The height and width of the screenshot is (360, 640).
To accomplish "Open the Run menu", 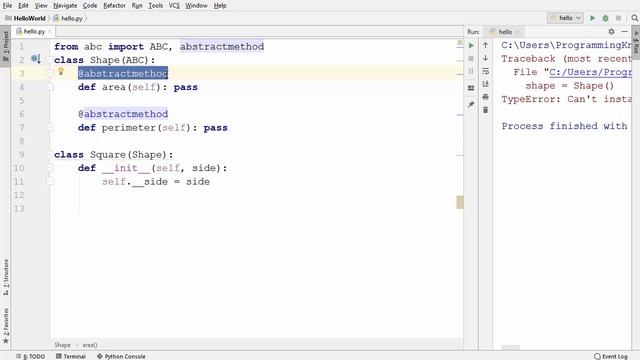I will pyautogui.click(x=137, y=5).
